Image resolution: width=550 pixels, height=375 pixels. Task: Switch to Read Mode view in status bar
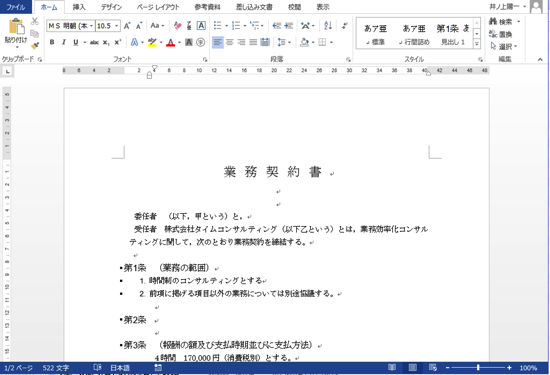click(392, 367)
